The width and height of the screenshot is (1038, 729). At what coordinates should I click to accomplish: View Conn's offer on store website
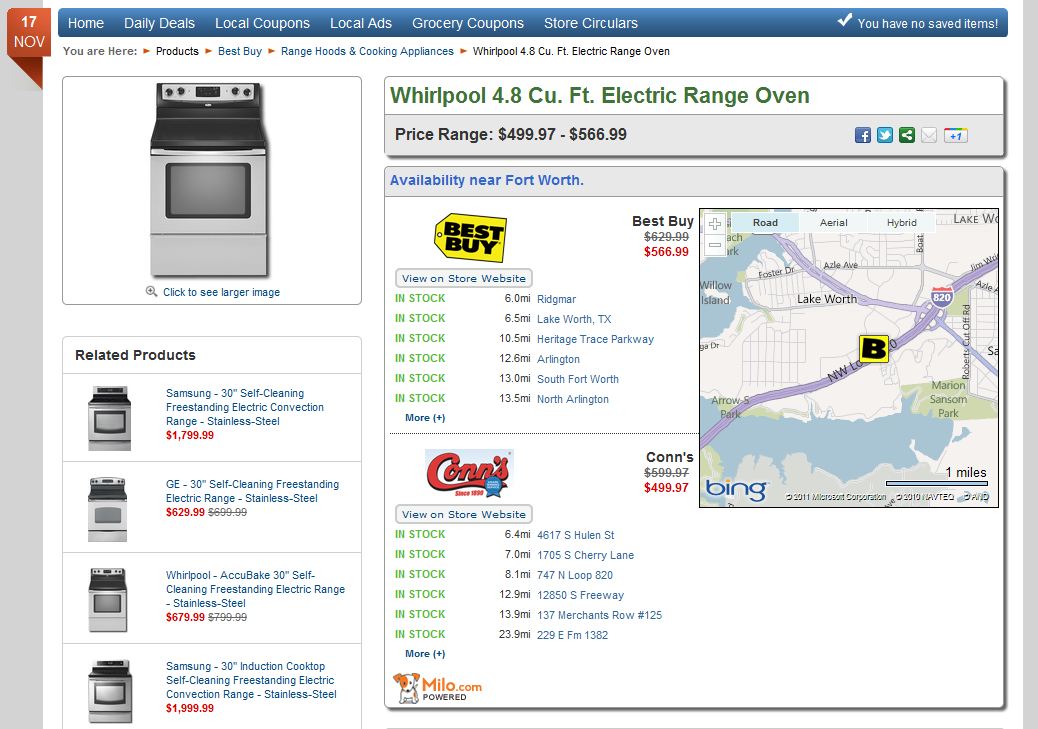(x=464, y=514)
